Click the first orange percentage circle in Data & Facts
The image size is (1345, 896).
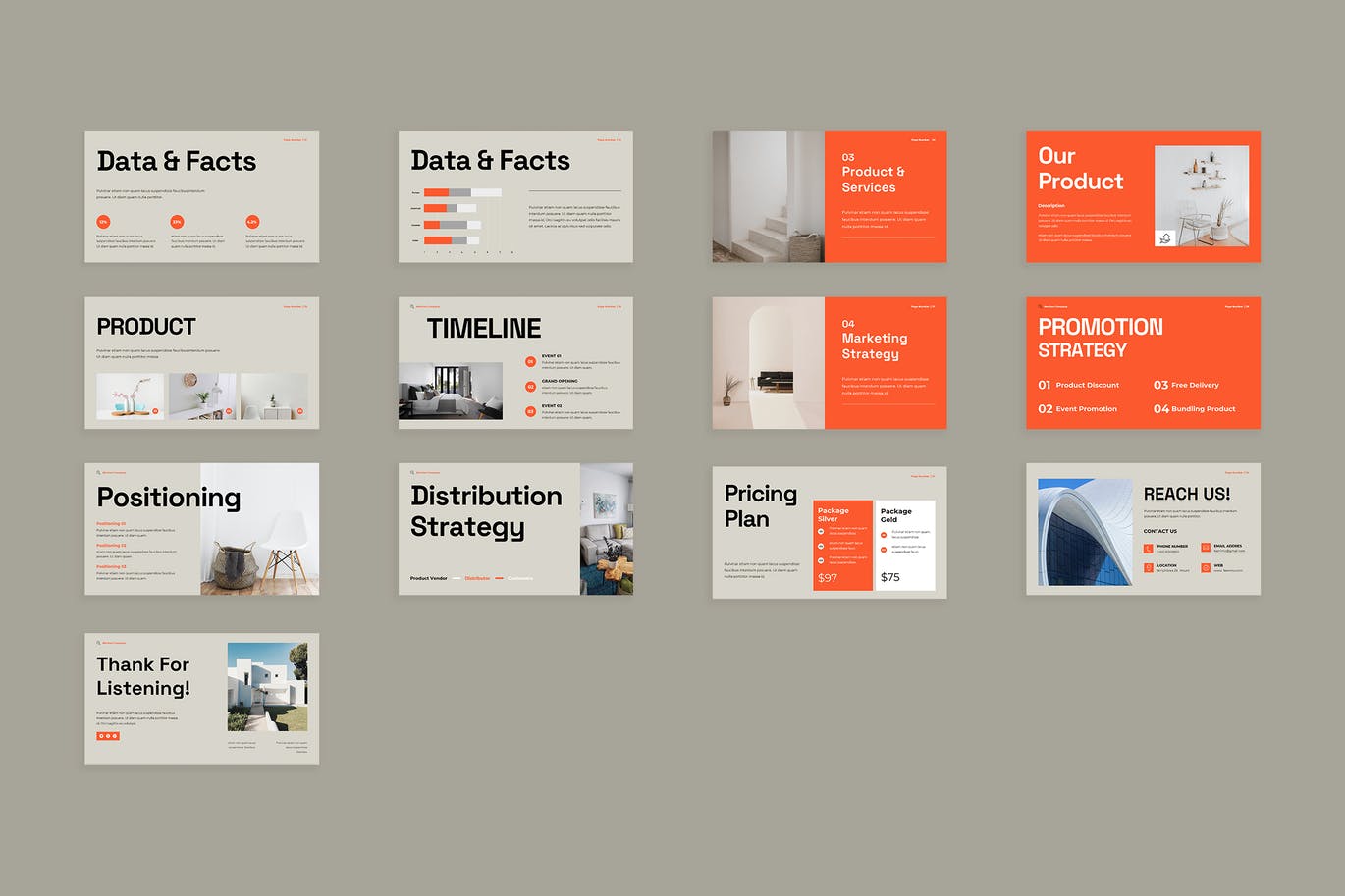click(x=103, y=222)
